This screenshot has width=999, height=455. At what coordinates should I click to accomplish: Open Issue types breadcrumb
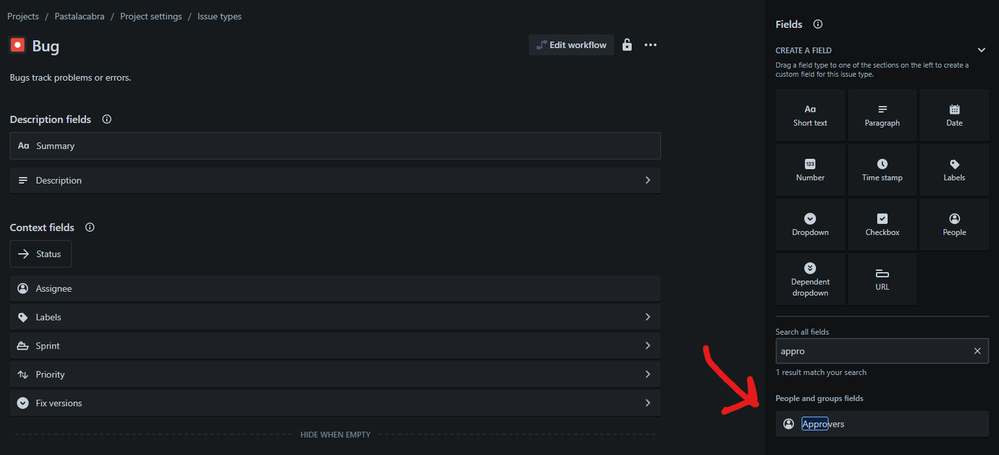tap(219, 17)
